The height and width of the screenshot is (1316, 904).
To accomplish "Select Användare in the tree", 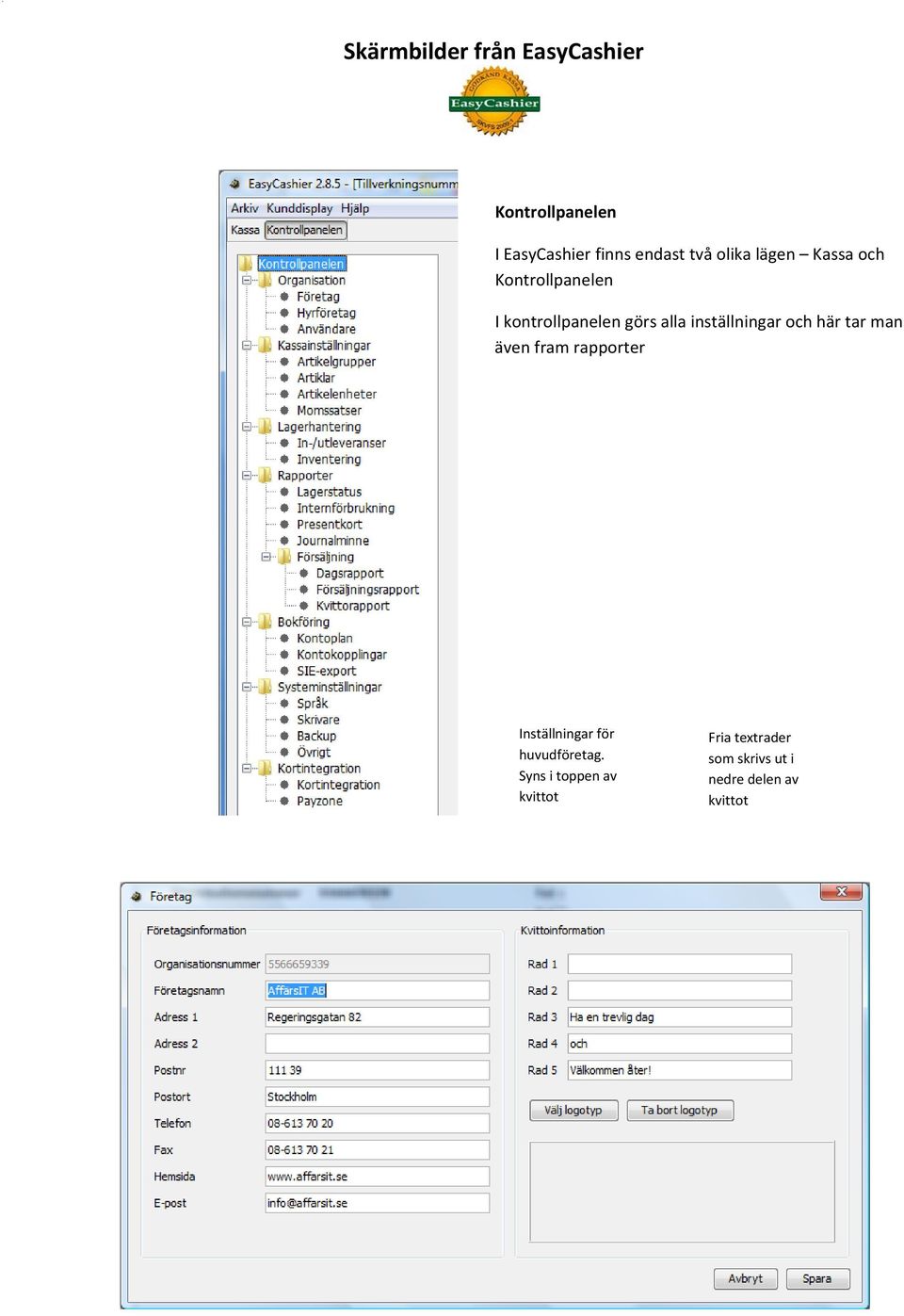I will click(327, 329).
